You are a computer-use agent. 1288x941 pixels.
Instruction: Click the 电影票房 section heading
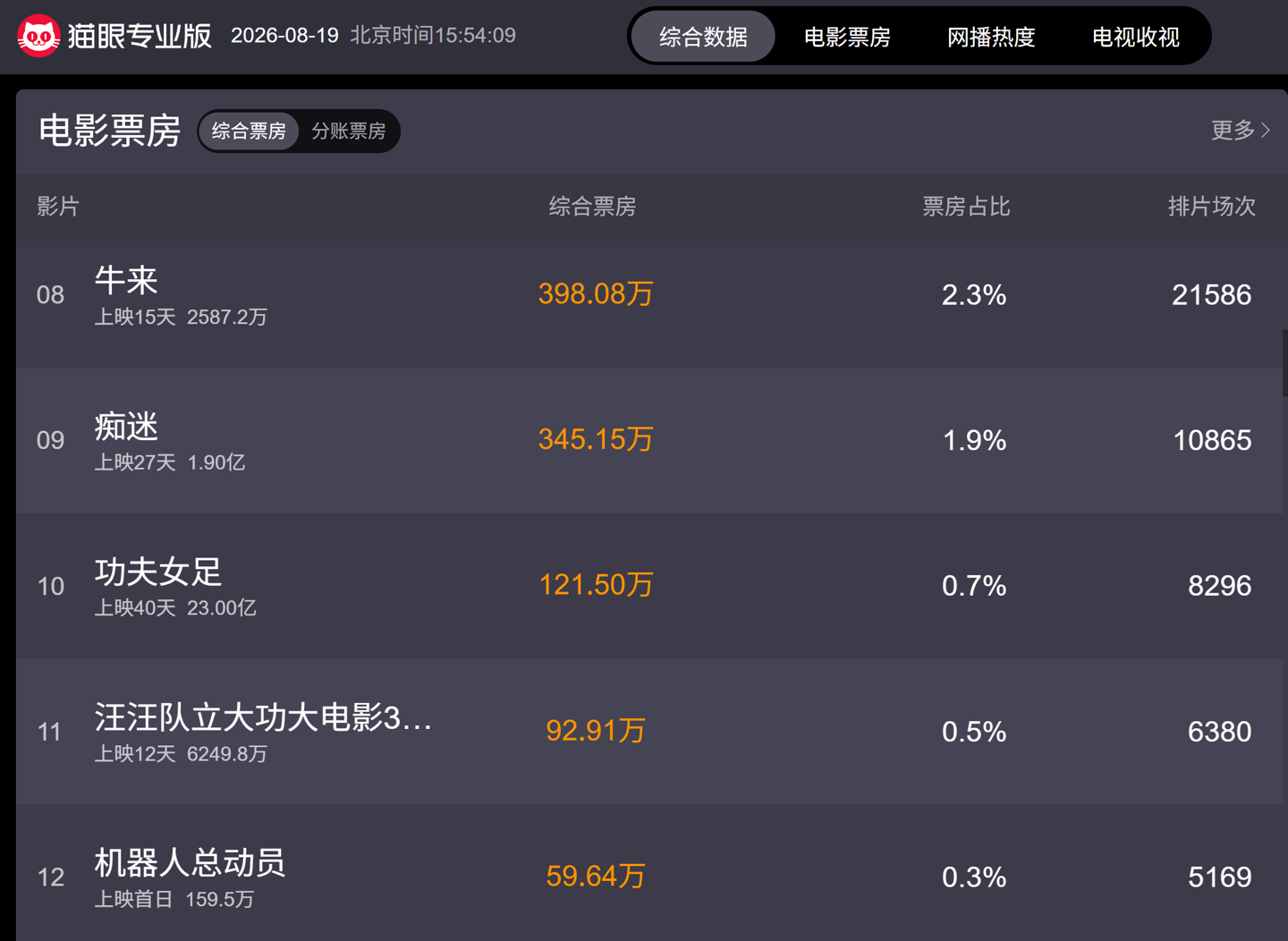(110, 131)
